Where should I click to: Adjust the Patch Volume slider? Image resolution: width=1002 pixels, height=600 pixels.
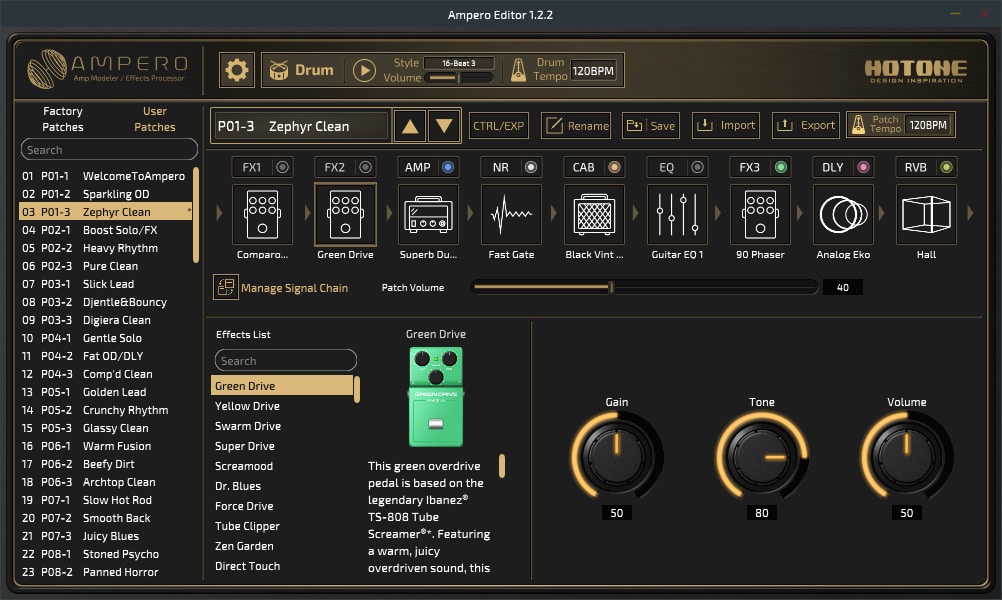coord(645,288)
